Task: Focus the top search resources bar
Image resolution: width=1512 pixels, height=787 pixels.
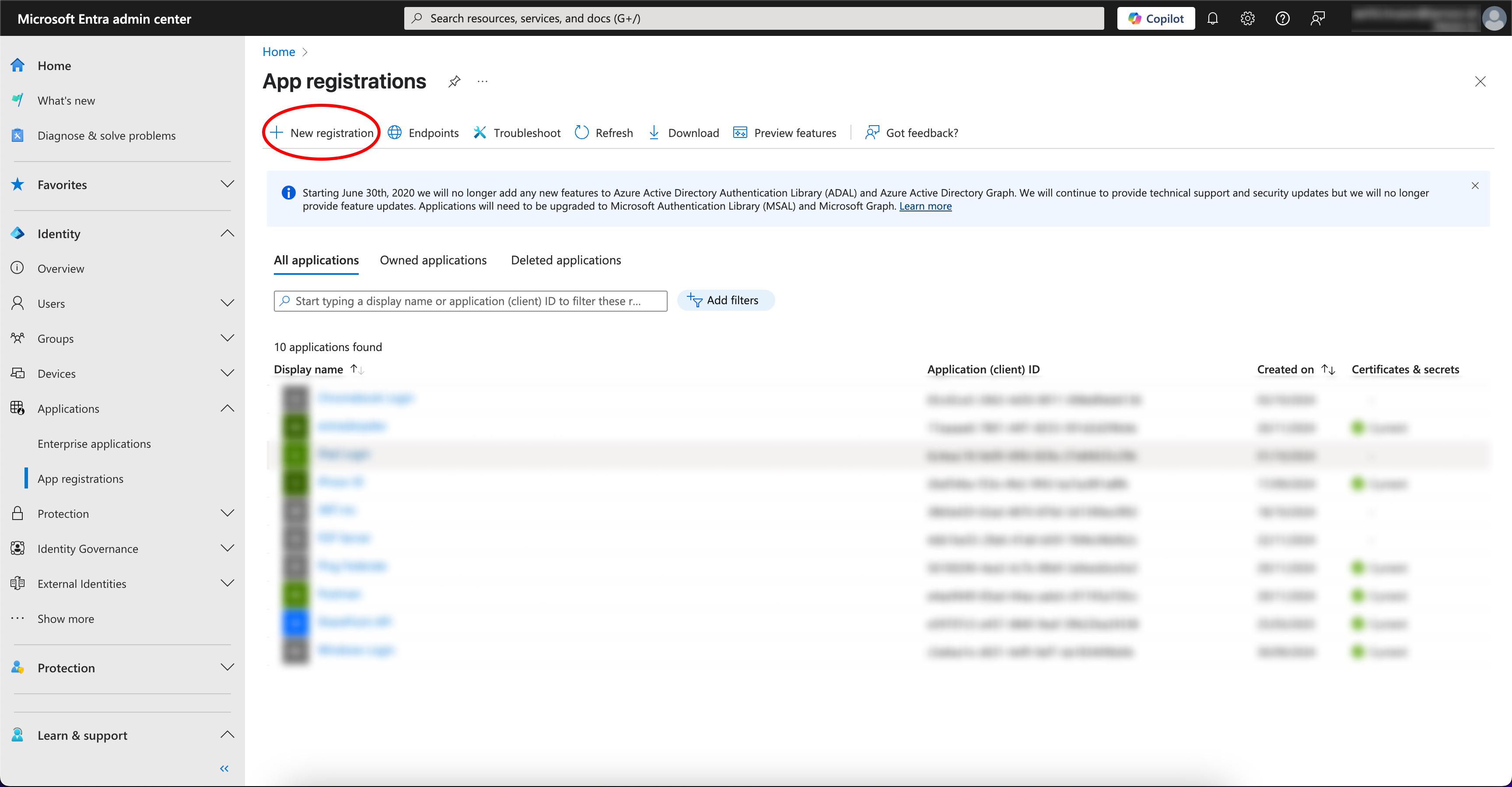Action: 754,18
